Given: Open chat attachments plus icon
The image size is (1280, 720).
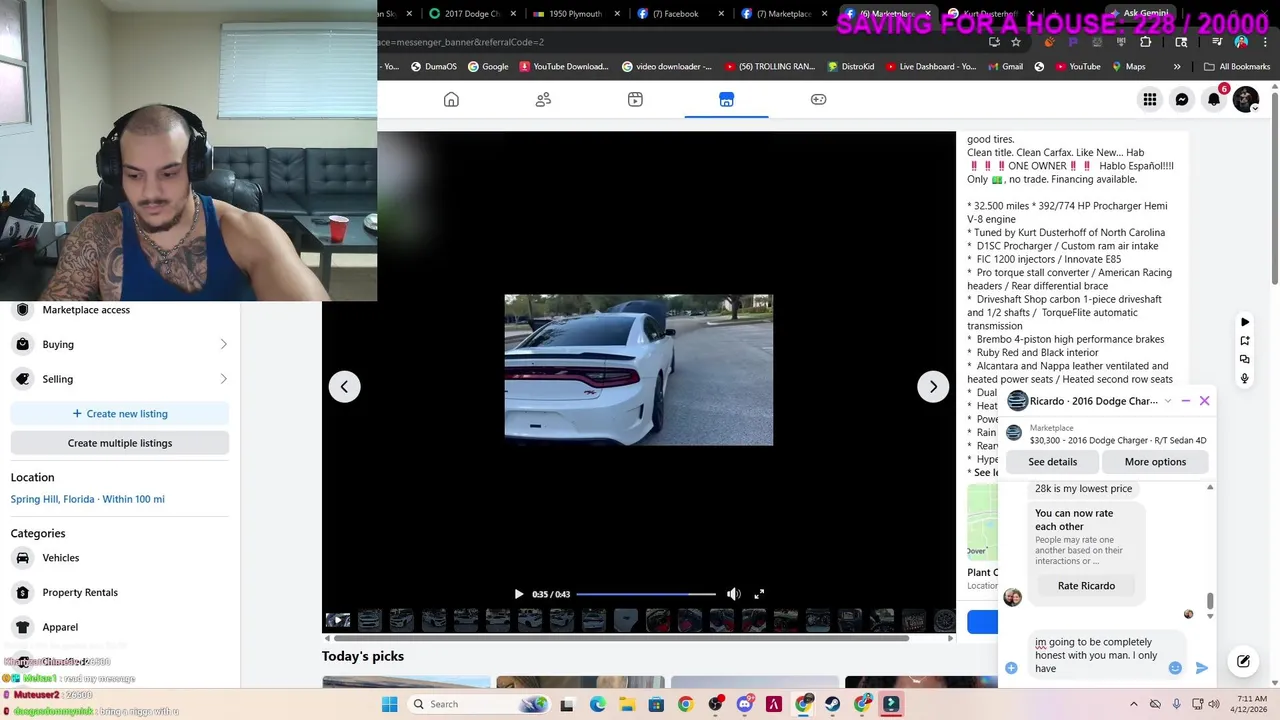Looking at the screenshot, I should (x=1011, y=668).
